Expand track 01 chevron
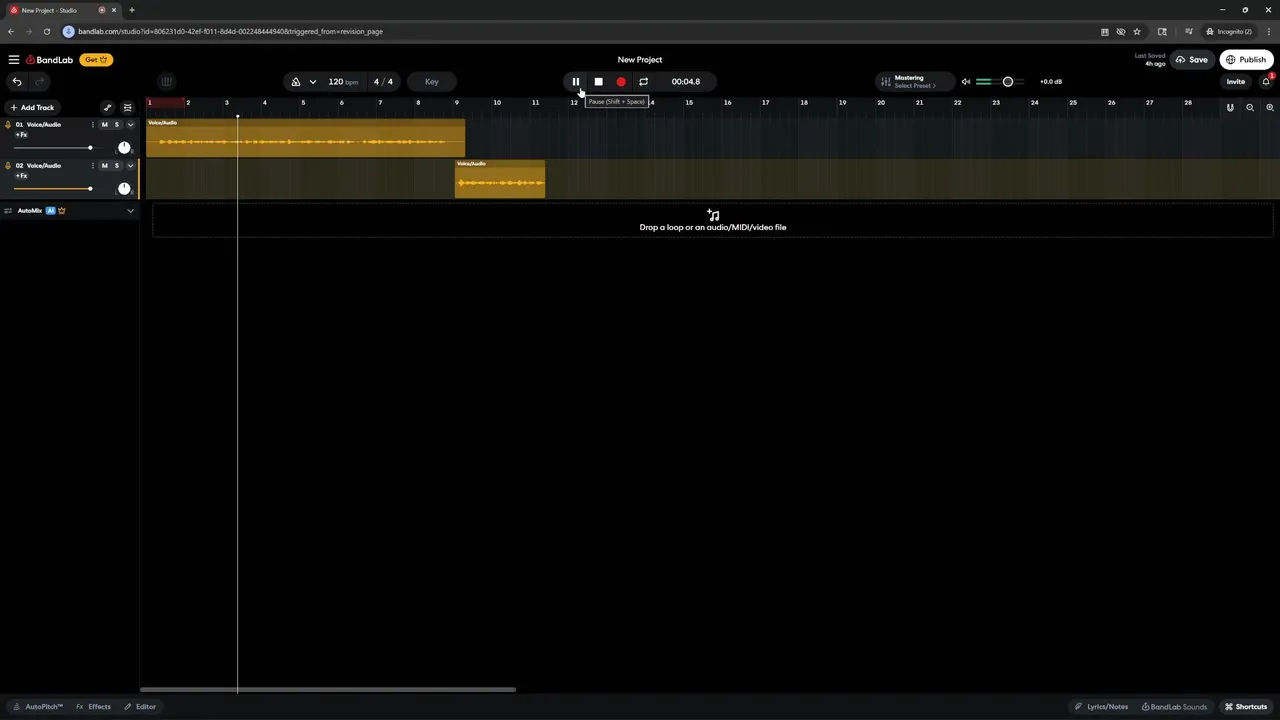 click(130, 125)
